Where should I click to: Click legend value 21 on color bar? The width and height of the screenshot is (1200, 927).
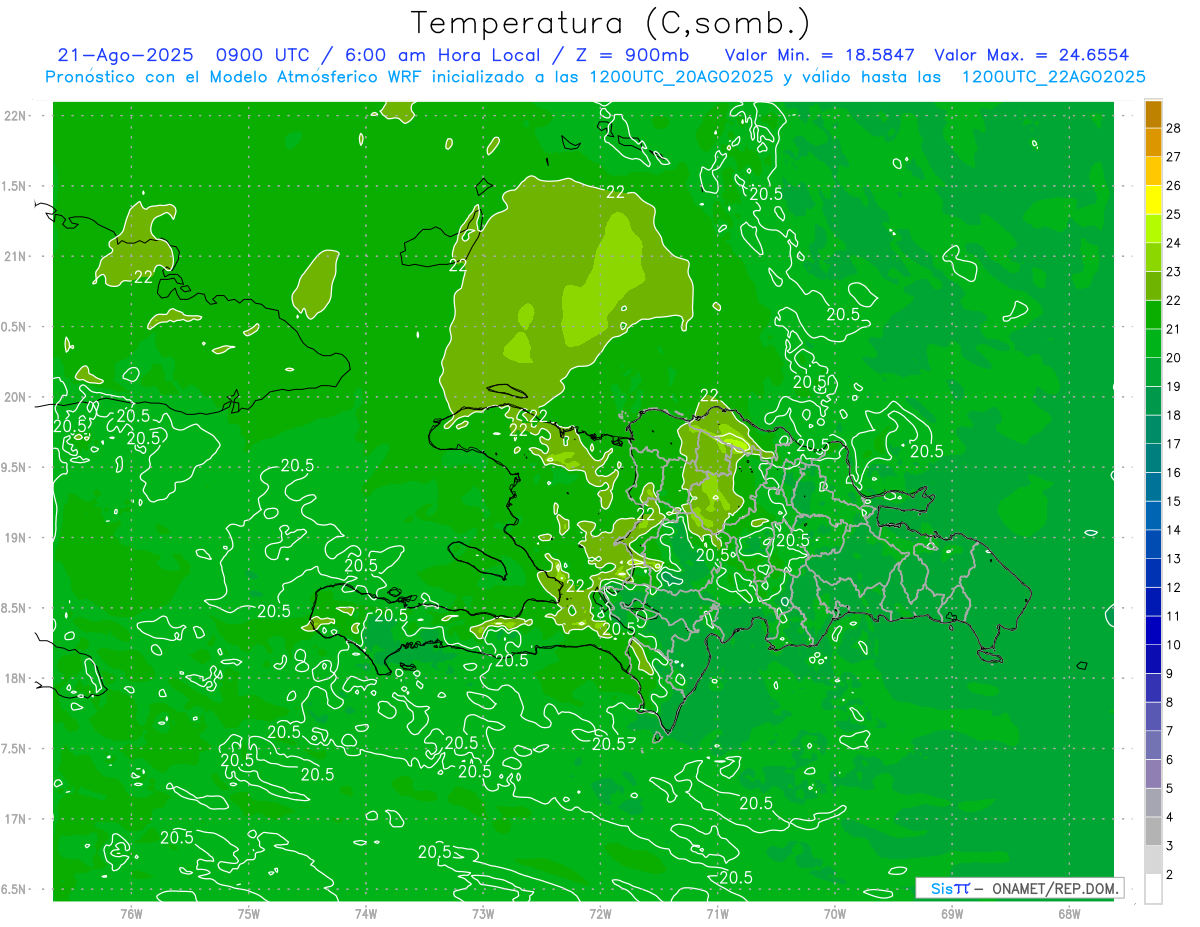pyautogui.click(x=1174, y=329)
